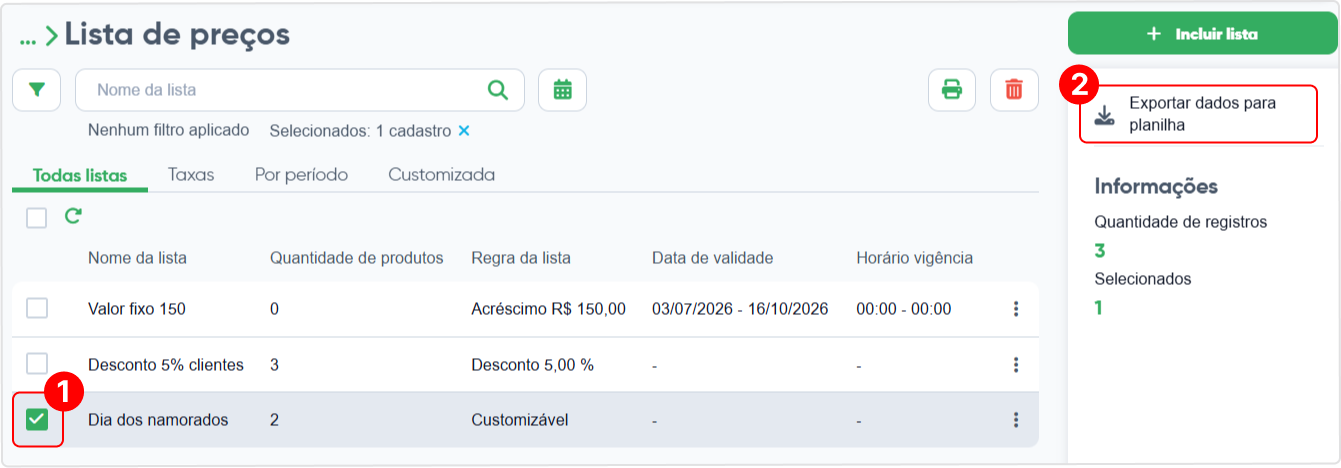
Task: Click the Nenhum filtro aplicado text
Action: [x=168, y=131]
